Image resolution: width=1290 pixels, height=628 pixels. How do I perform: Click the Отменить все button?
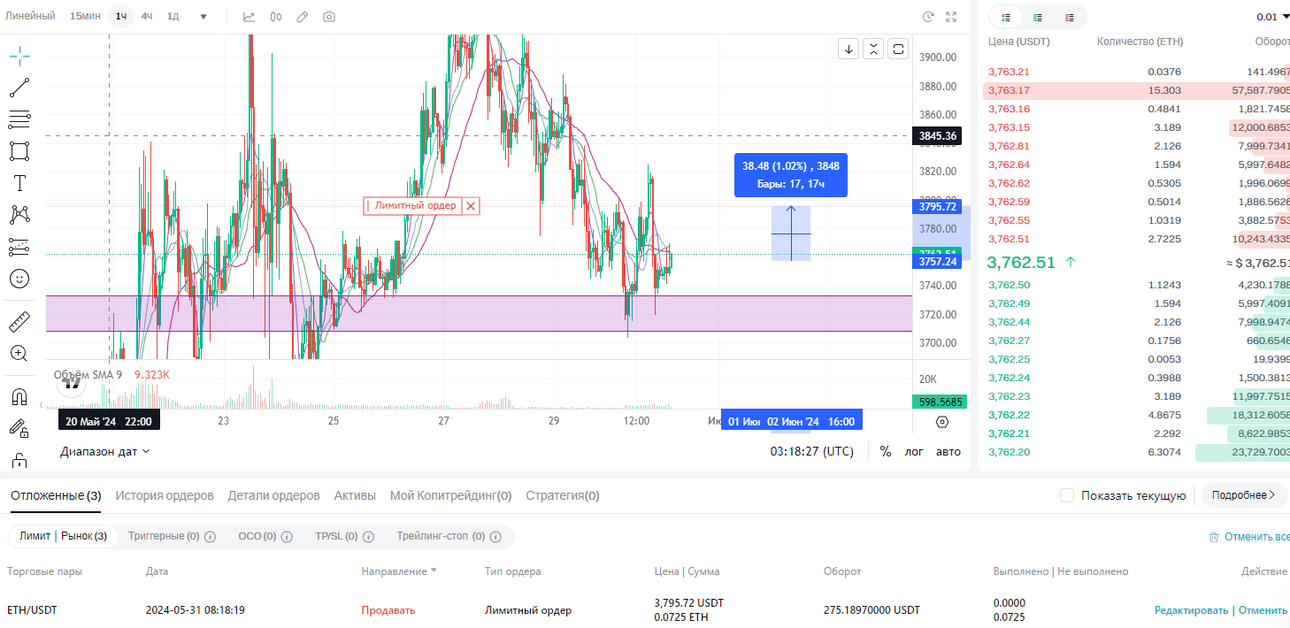[x=1249, y=537]
